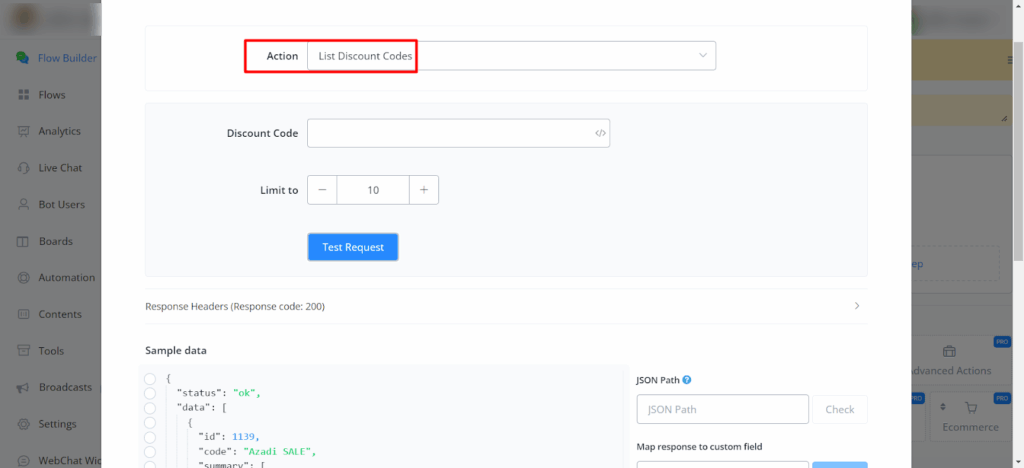The image size is (1024, 468).
Task: Click the Test Request button
Action: (353, 247)
